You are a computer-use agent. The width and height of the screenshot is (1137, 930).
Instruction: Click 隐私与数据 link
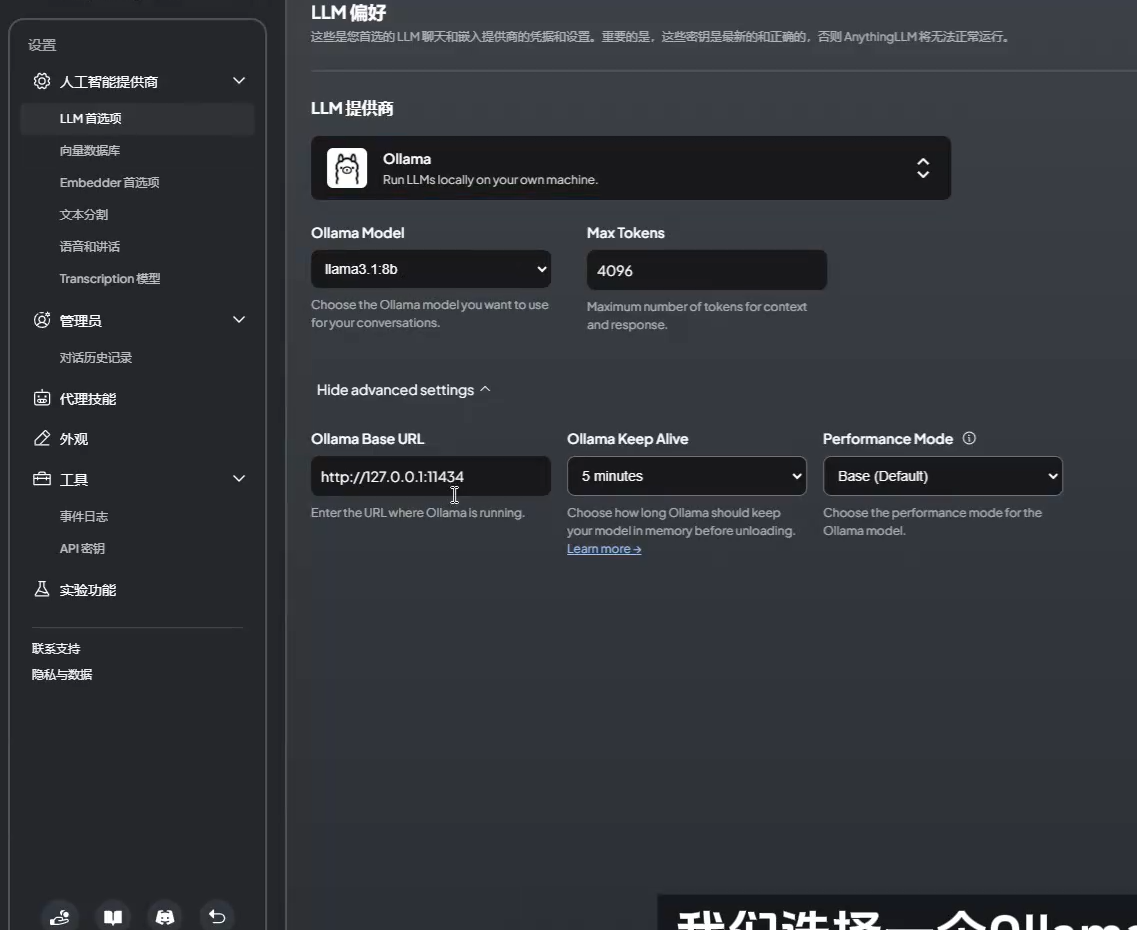pos(62,674)
